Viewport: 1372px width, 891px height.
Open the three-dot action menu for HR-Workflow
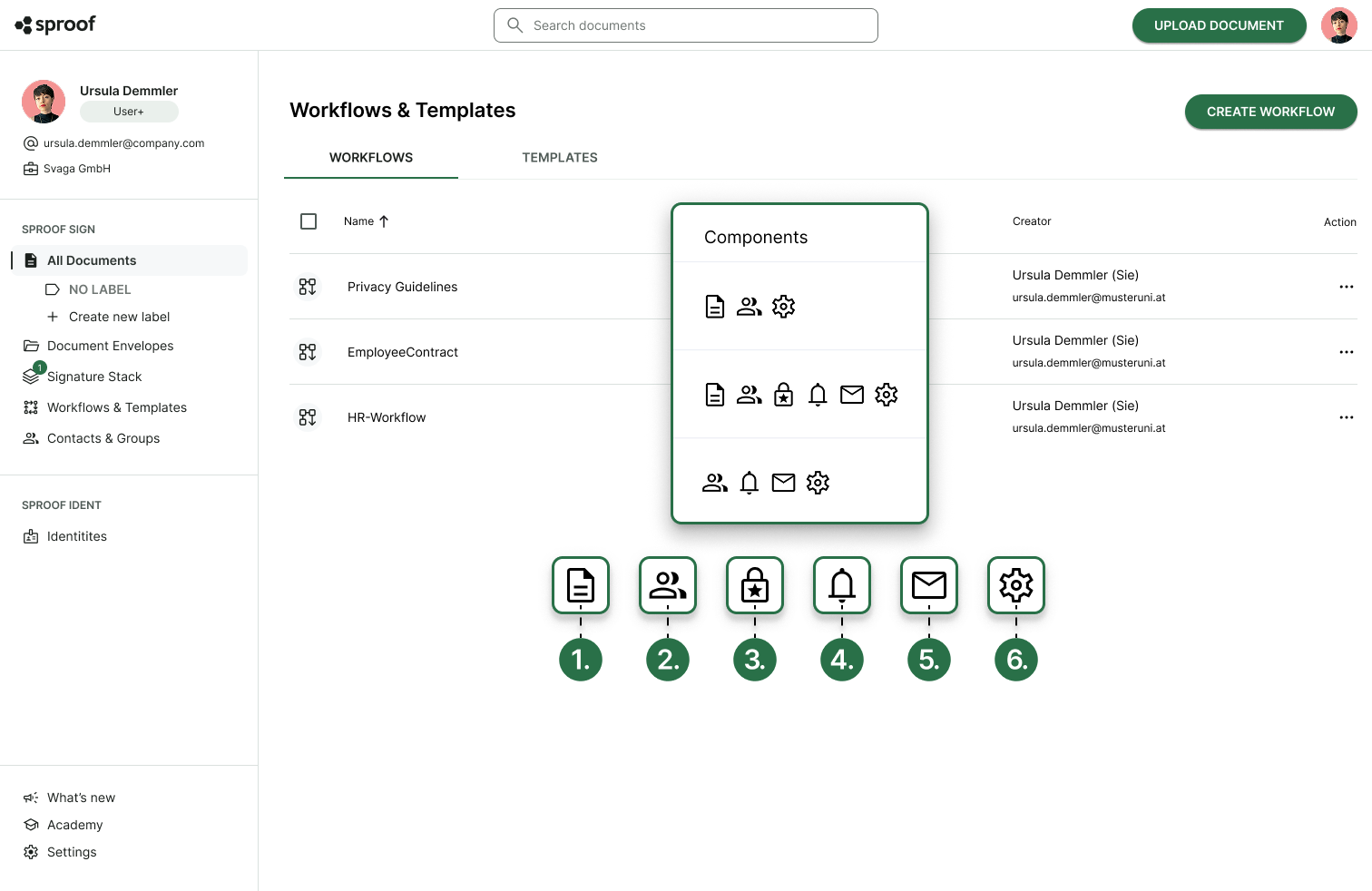[x=1347, y=417]
